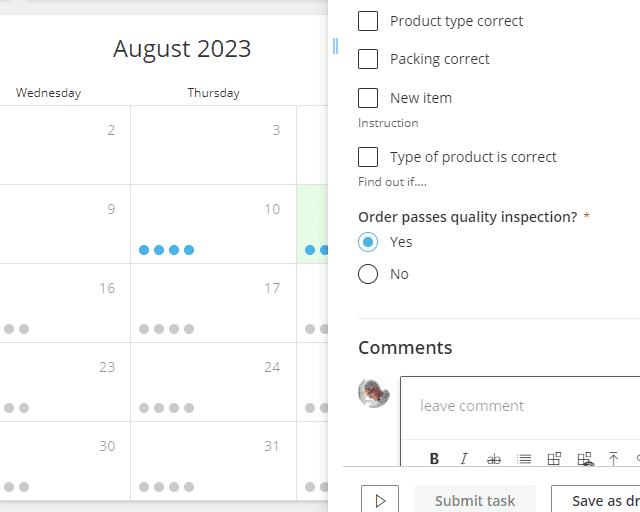
Task: Click the first blue dot on August 10
Action: click(144, 250)
